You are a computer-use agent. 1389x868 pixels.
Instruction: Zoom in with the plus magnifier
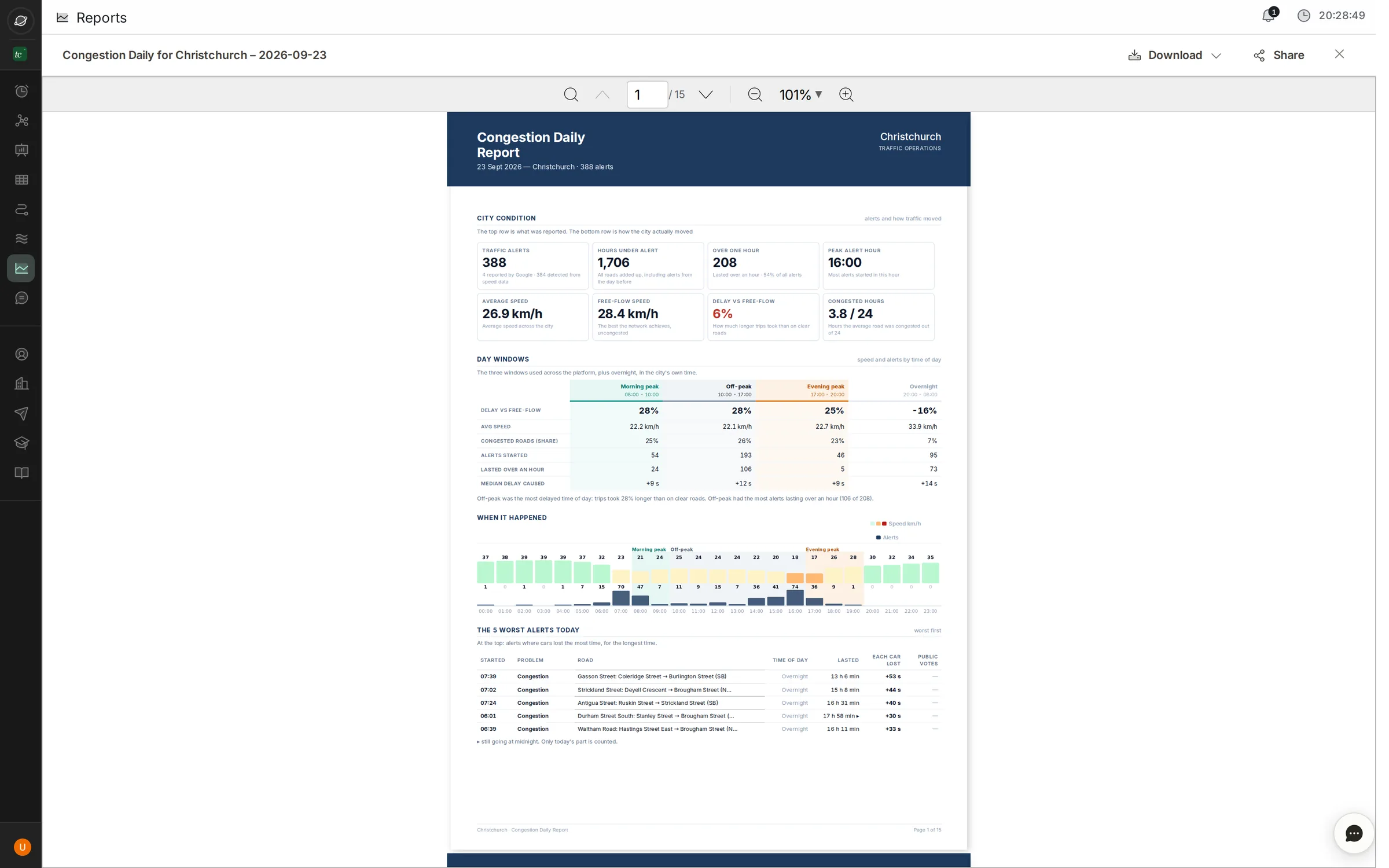click(x=846, y=94)
